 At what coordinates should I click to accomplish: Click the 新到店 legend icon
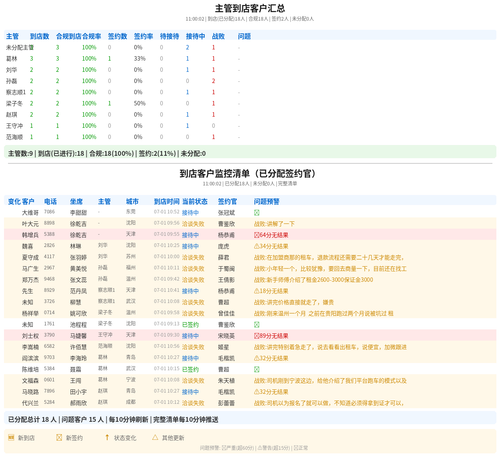point(11,437)
